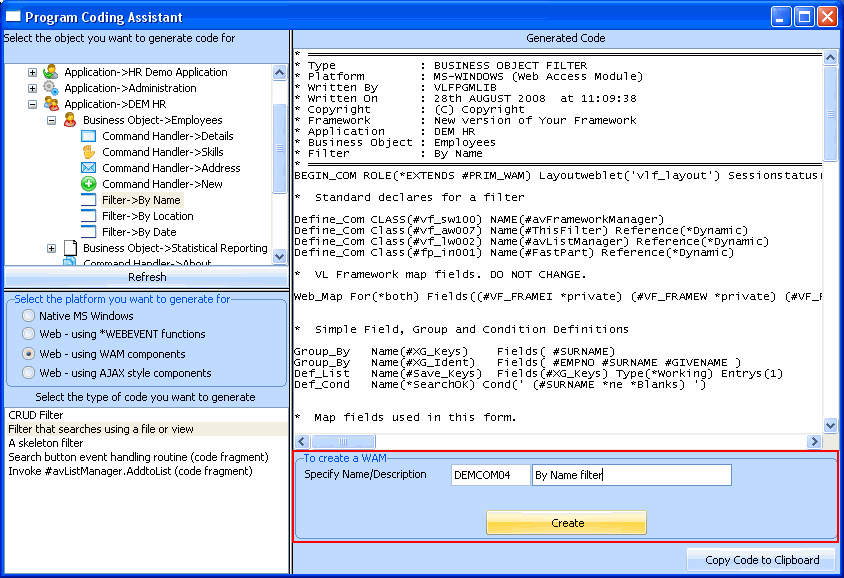The width and height of the screenshot is (844, 578).
Task: Click the Employees business object icon
Action: [x=69, y=119]
